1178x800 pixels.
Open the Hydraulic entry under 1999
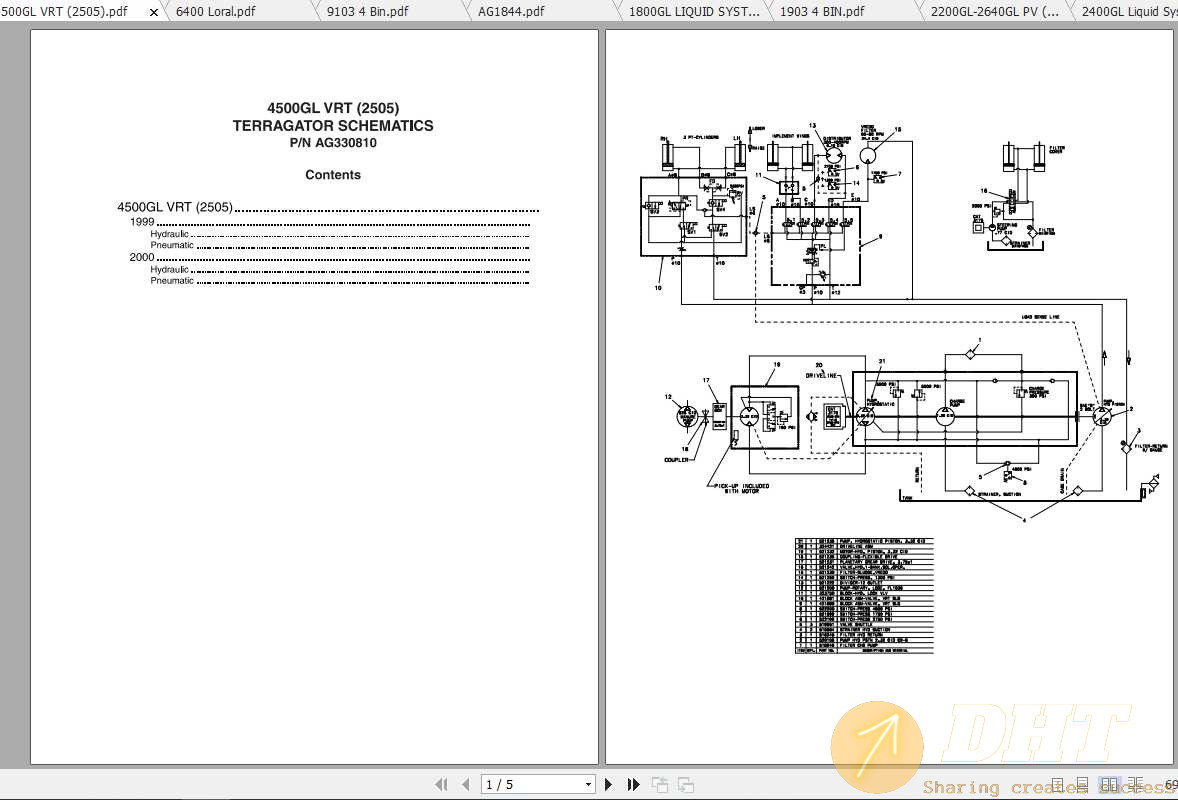(x=340, y=234)
